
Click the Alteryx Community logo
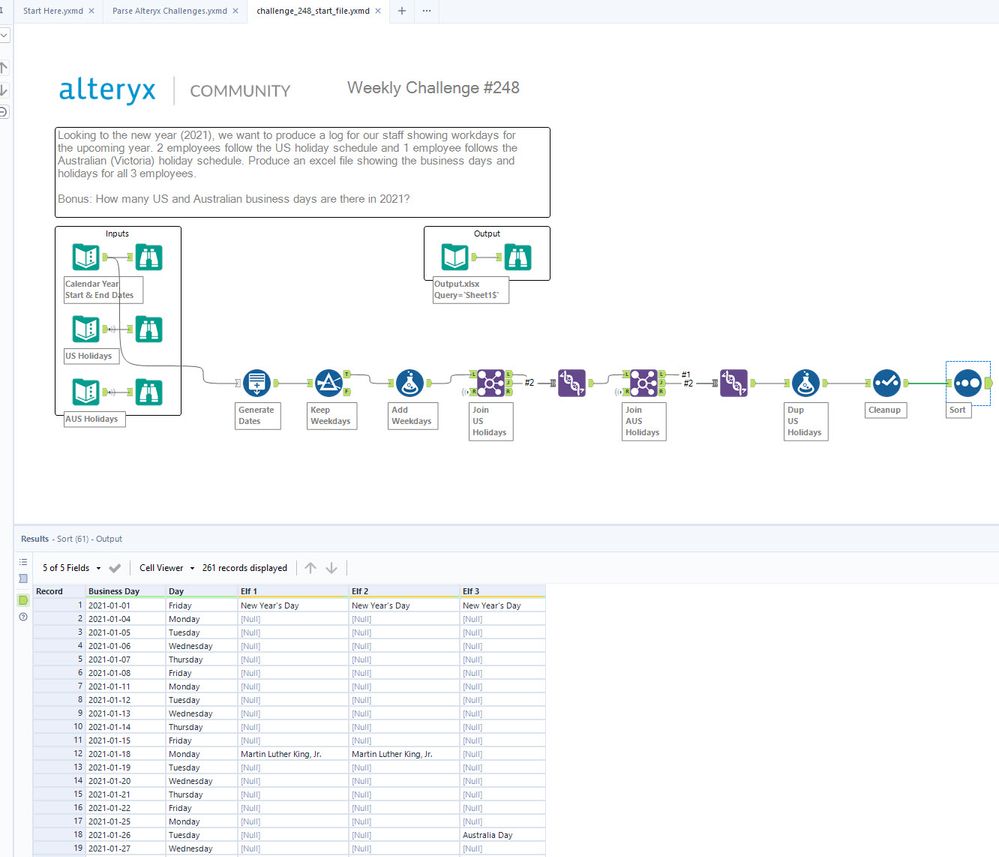pyautogui.click(x=174, y=90)
